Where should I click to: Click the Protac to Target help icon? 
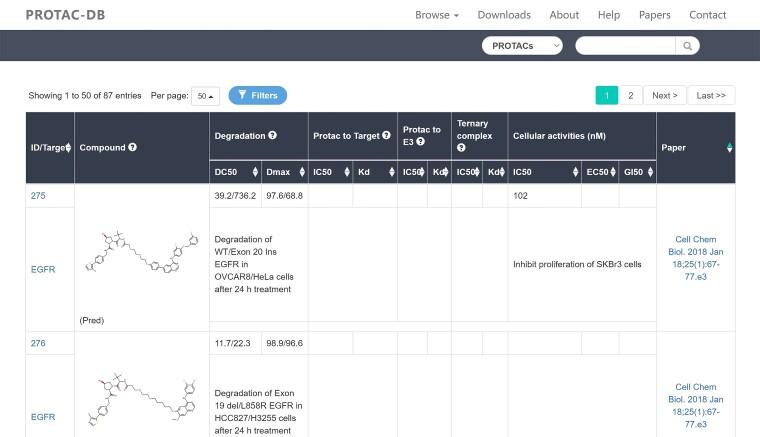386,135
